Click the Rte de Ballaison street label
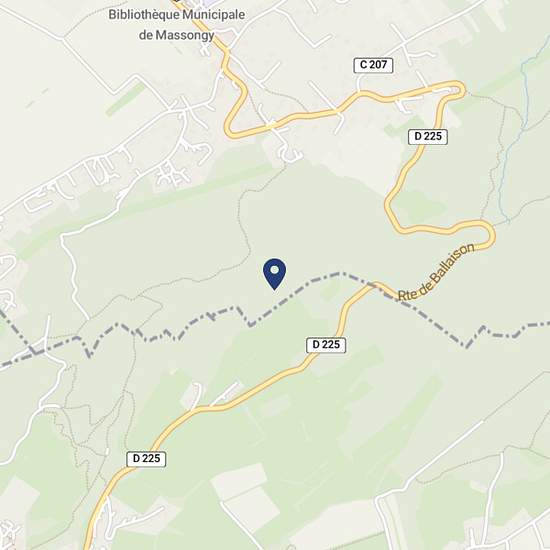The image size is (550, 550). click(x=437, y=271)
